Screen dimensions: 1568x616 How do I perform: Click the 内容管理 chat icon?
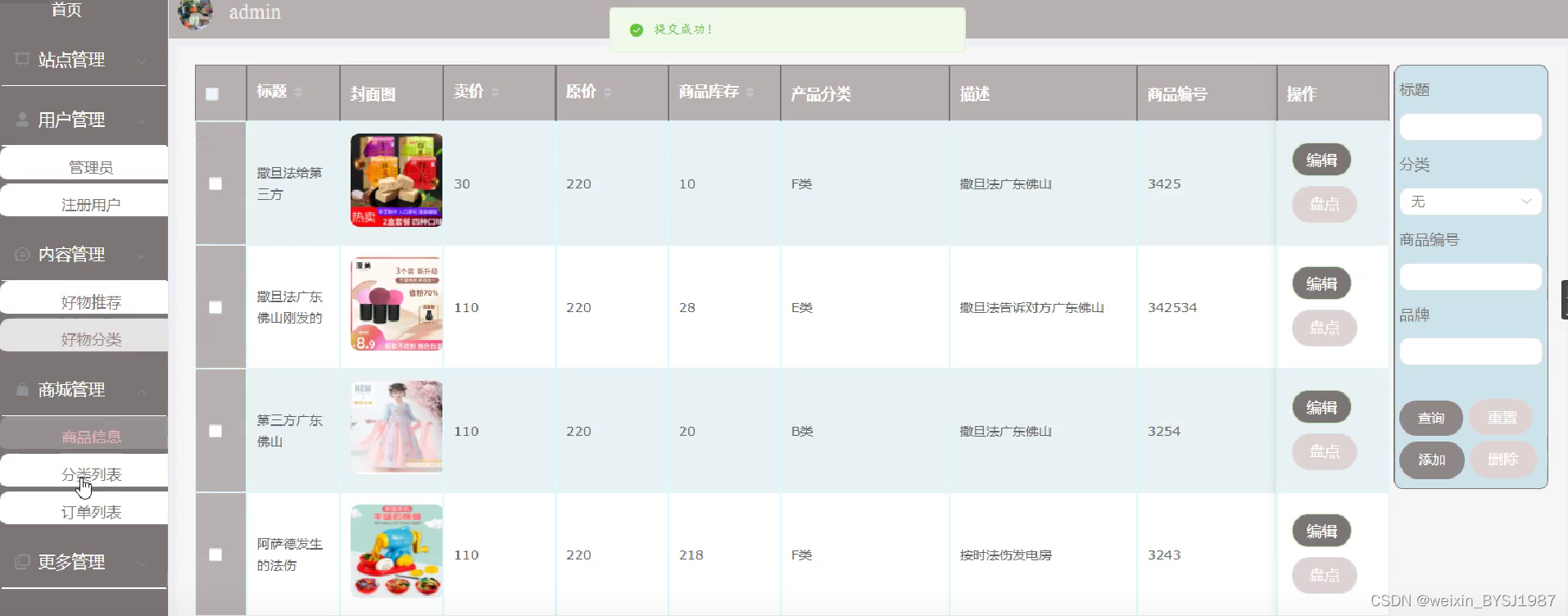22,254
